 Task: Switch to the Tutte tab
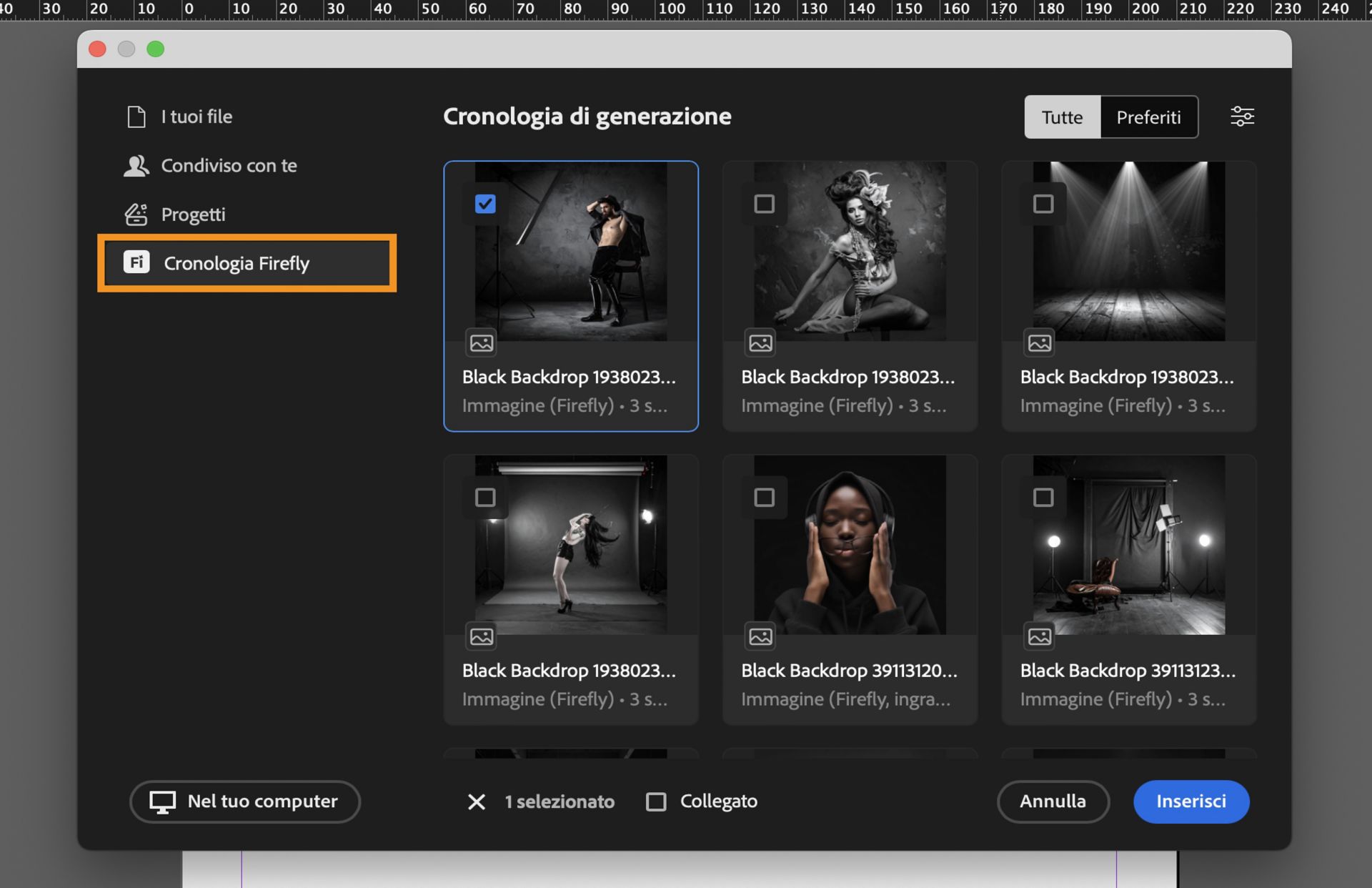click(x=1062, y=117)
